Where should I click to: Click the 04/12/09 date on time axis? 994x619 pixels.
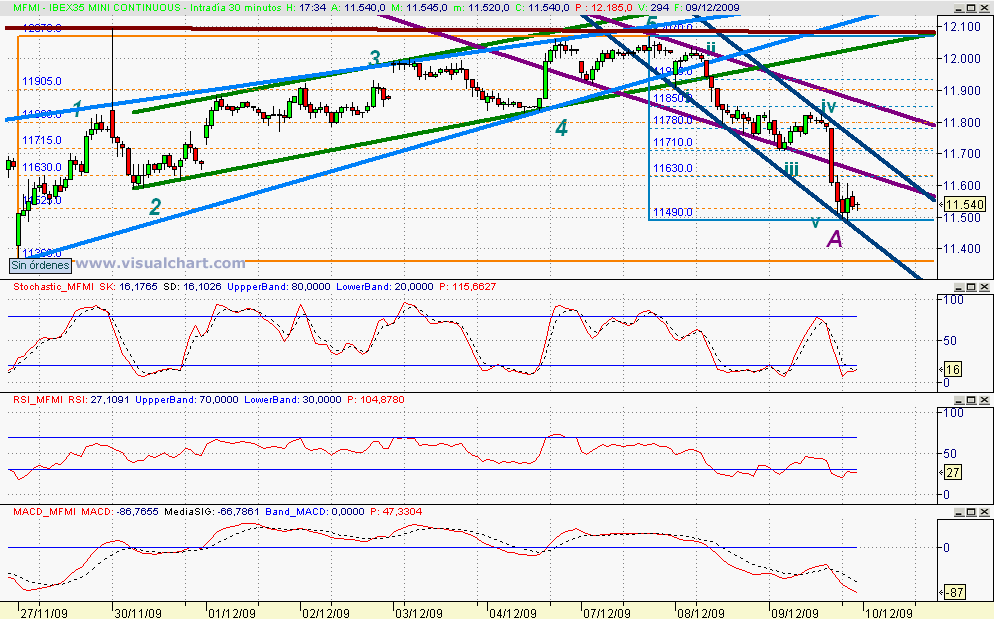click(512, 613)
